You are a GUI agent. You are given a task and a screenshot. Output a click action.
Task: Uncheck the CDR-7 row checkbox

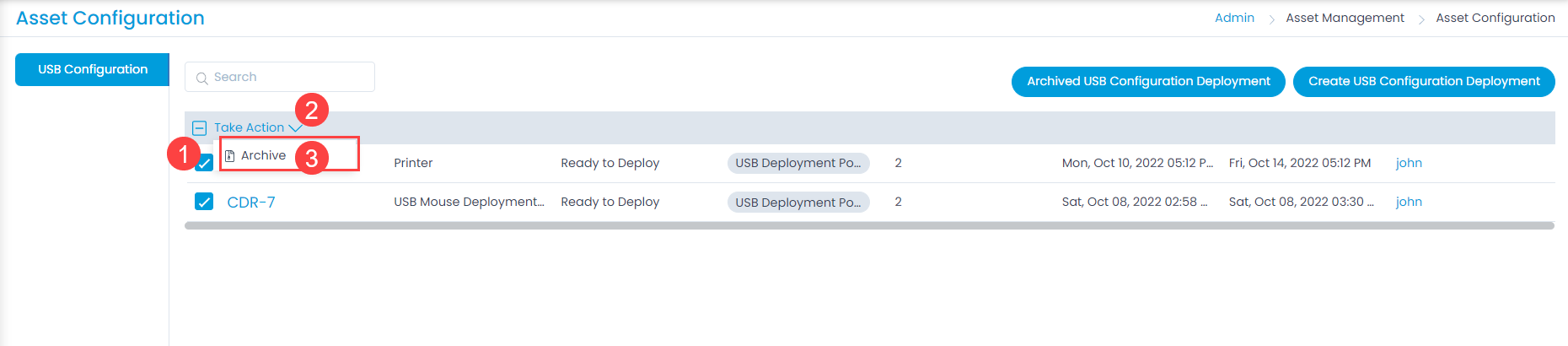[204, 202]
